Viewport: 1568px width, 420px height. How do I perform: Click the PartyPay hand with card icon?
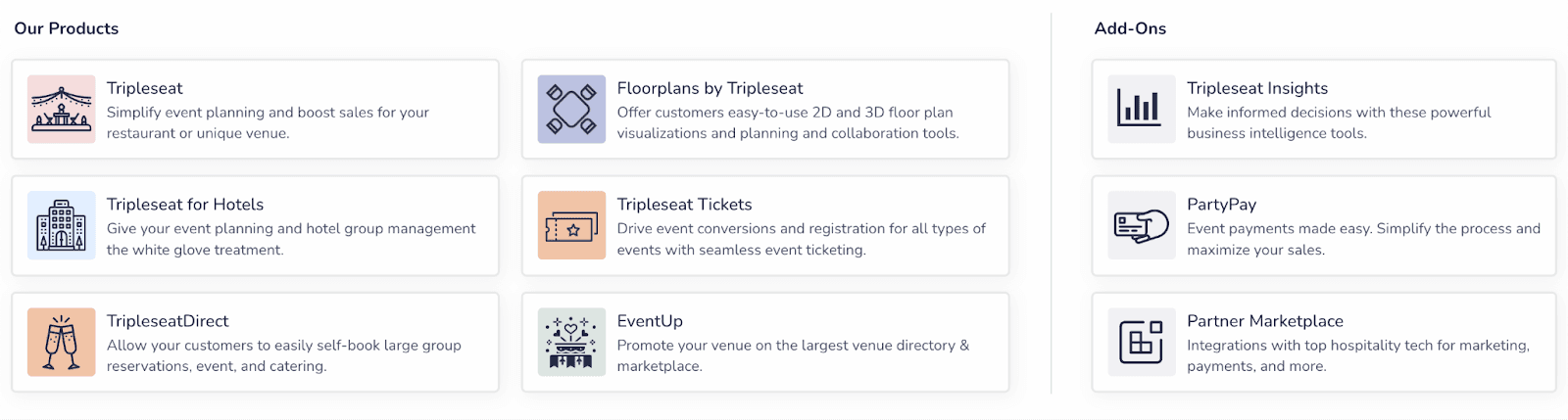tap(1142, 225)
